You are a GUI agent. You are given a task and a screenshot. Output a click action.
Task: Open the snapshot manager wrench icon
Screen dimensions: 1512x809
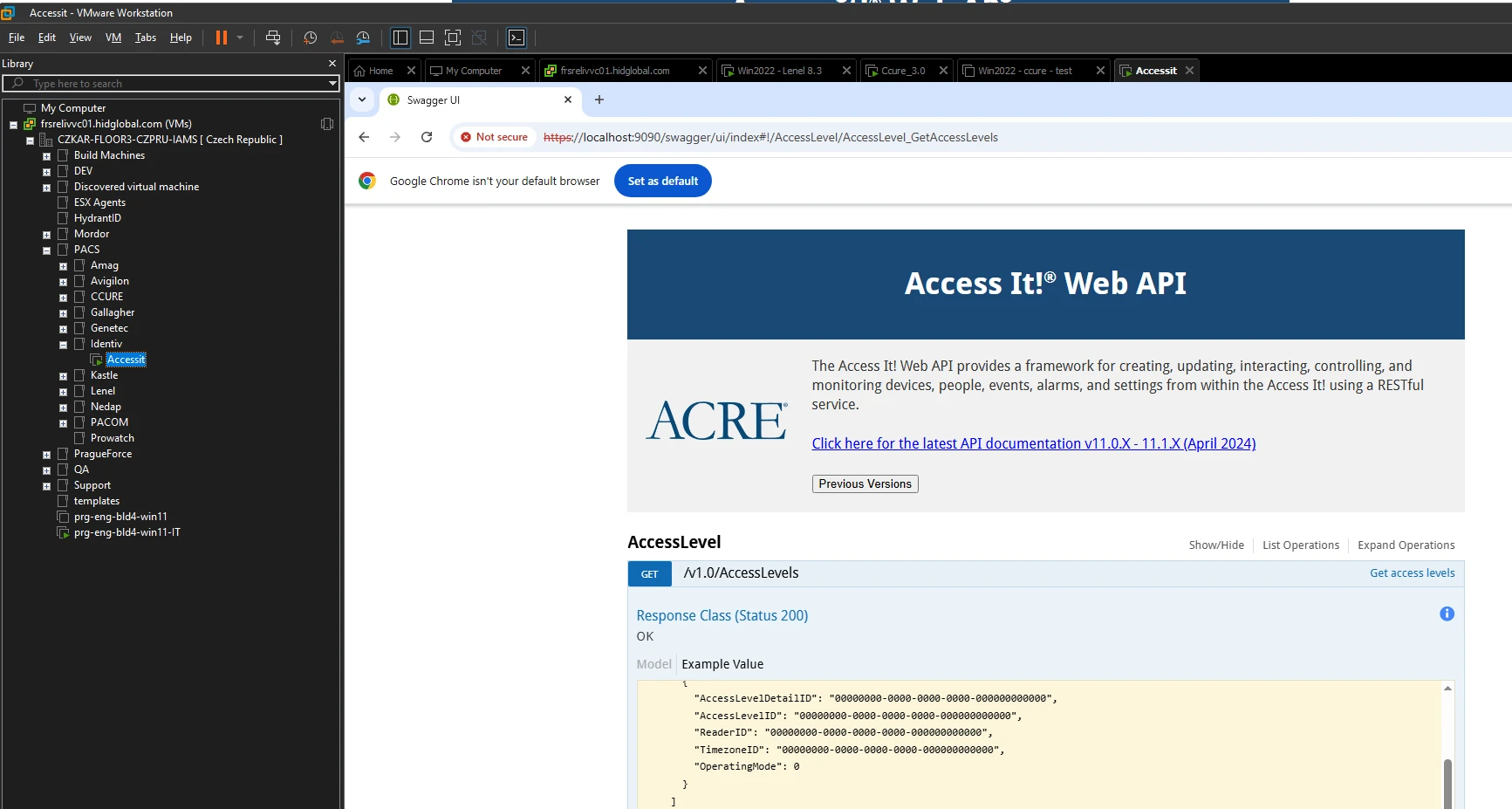pos(363,38)
